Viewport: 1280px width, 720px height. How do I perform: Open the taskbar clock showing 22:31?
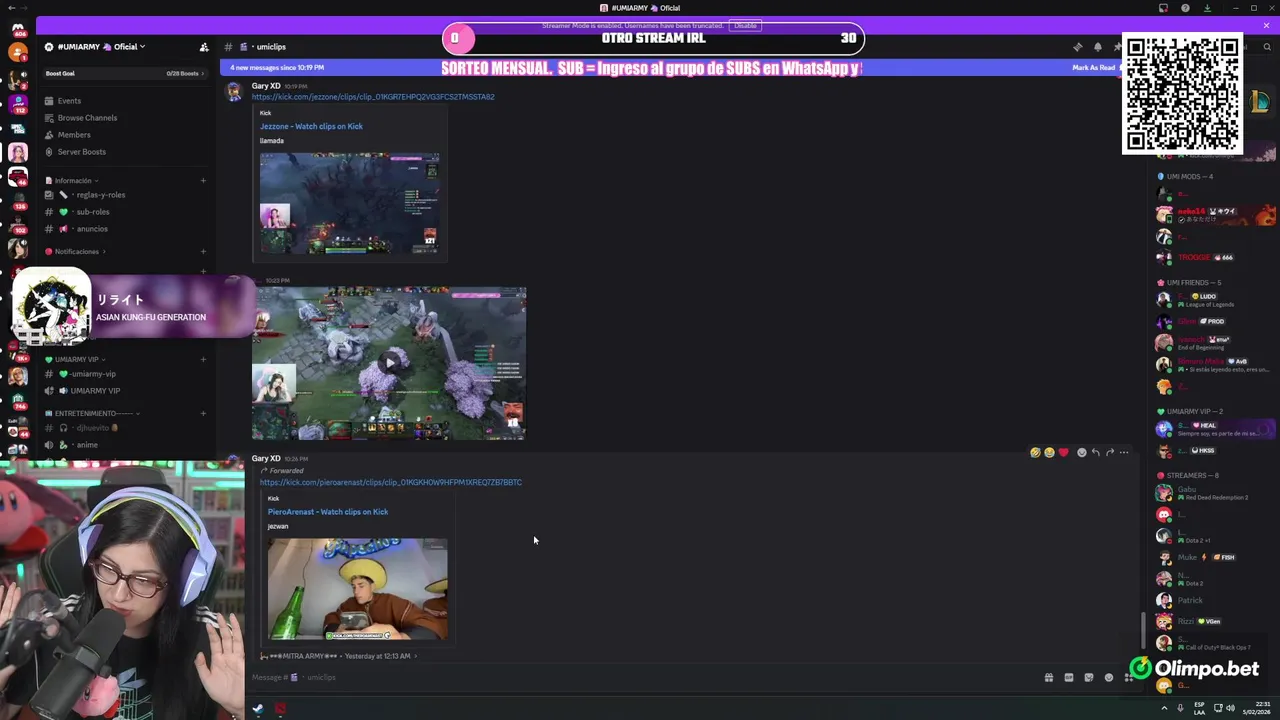(1257, 709)
